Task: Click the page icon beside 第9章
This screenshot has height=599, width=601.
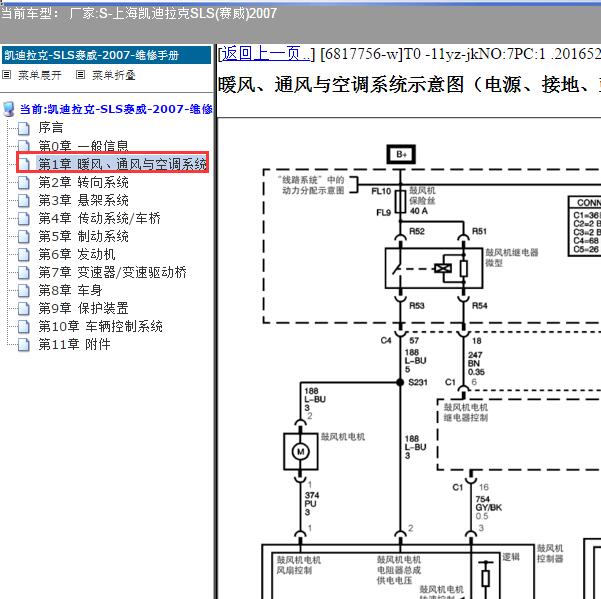Action: tap(24, 309)
